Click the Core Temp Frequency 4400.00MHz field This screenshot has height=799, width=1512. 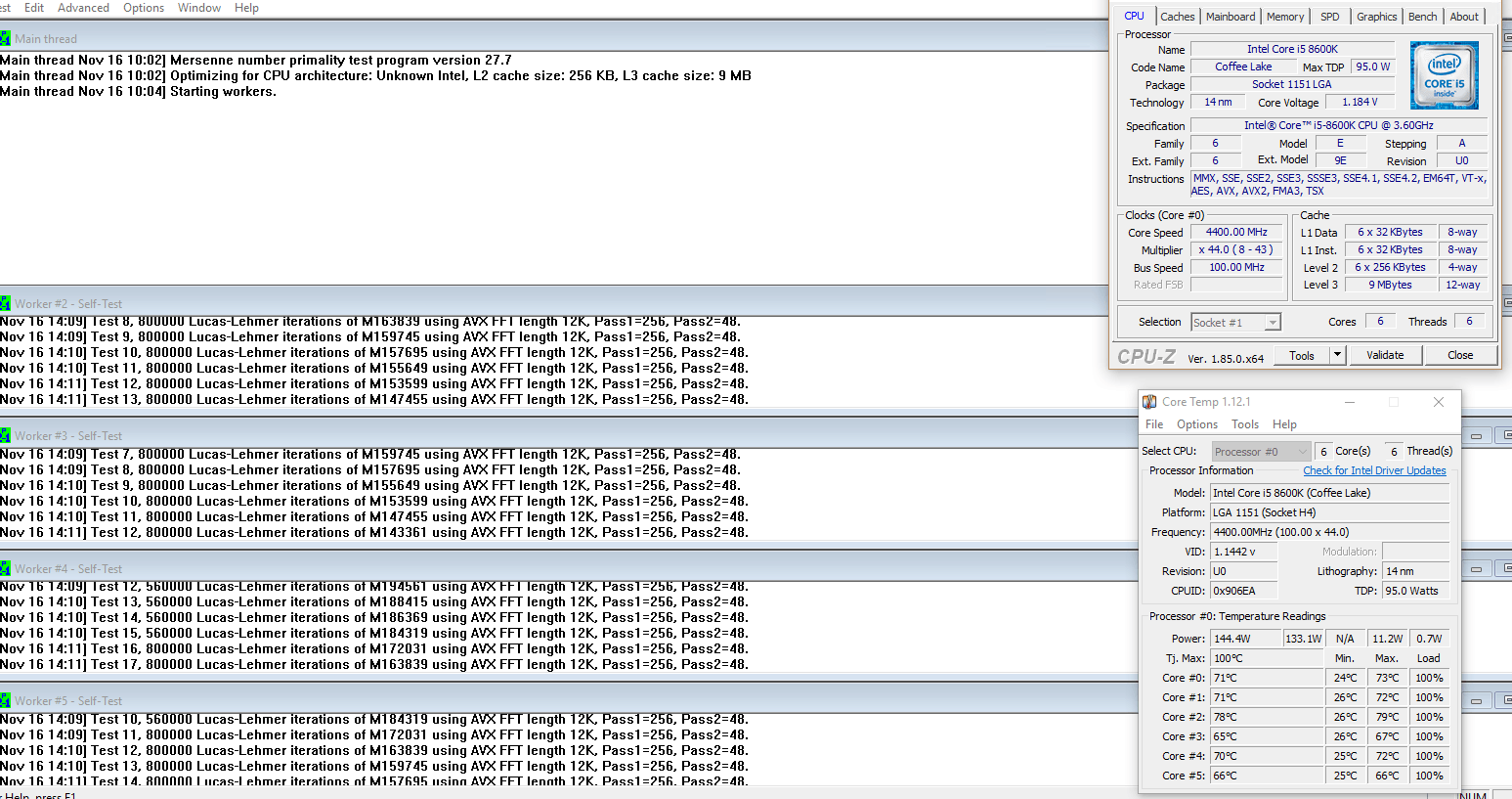tap(1329, 532)
